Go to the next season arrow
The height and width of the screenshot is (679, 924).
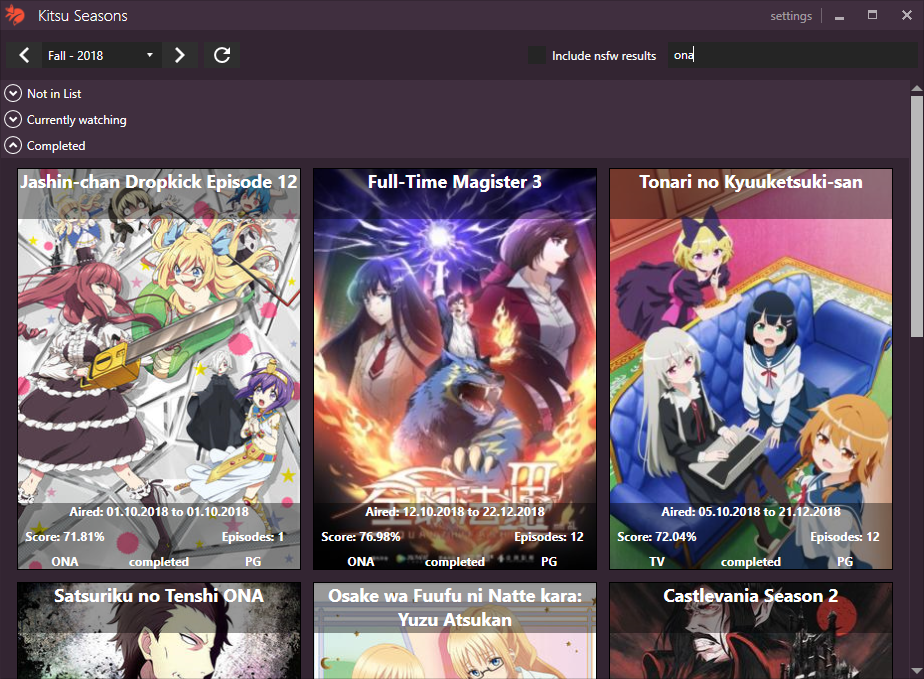click(x=180, y=55)
